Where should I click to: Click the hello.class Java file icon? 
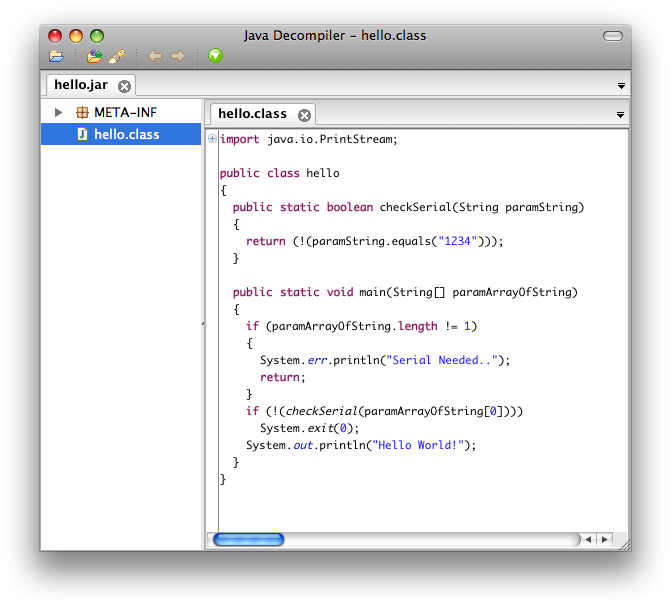(82, 134)
